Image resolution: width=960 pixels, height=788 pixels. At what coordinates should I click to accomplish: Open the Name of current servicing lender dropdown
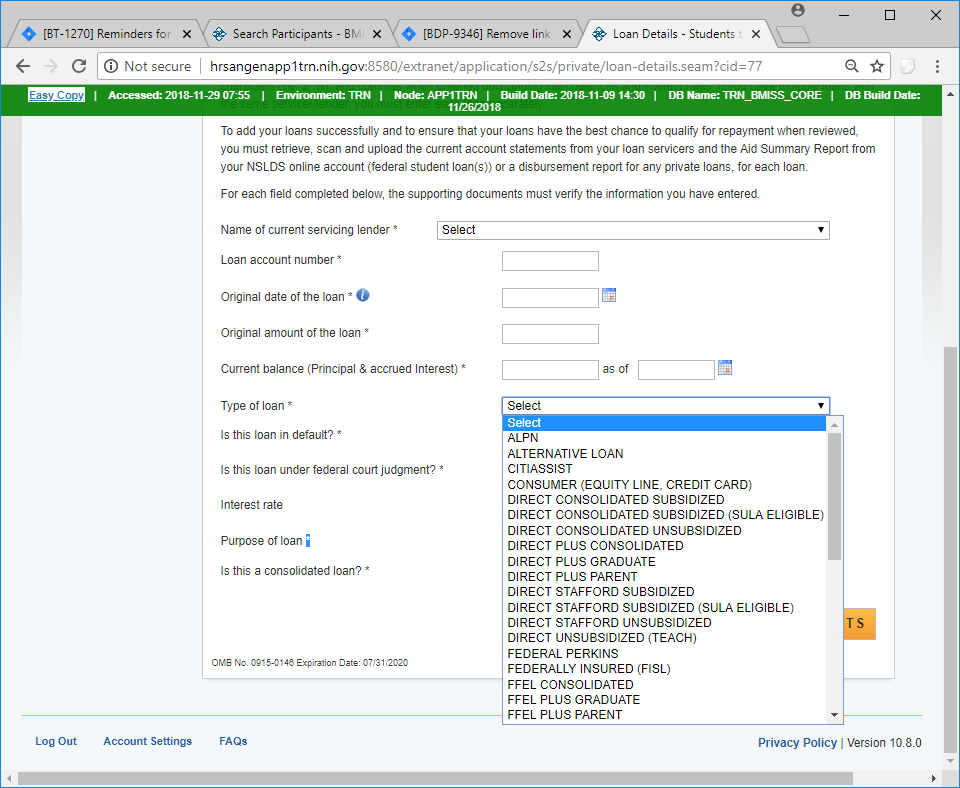coord(633,230)
